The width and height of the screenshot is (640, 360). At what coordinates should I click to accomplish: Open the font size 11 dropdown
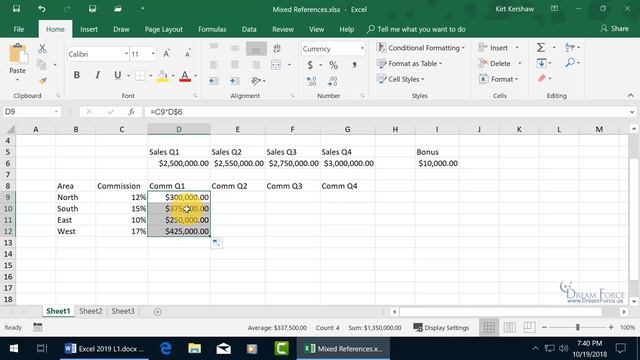pyautogui.click(x=153, y=54)
